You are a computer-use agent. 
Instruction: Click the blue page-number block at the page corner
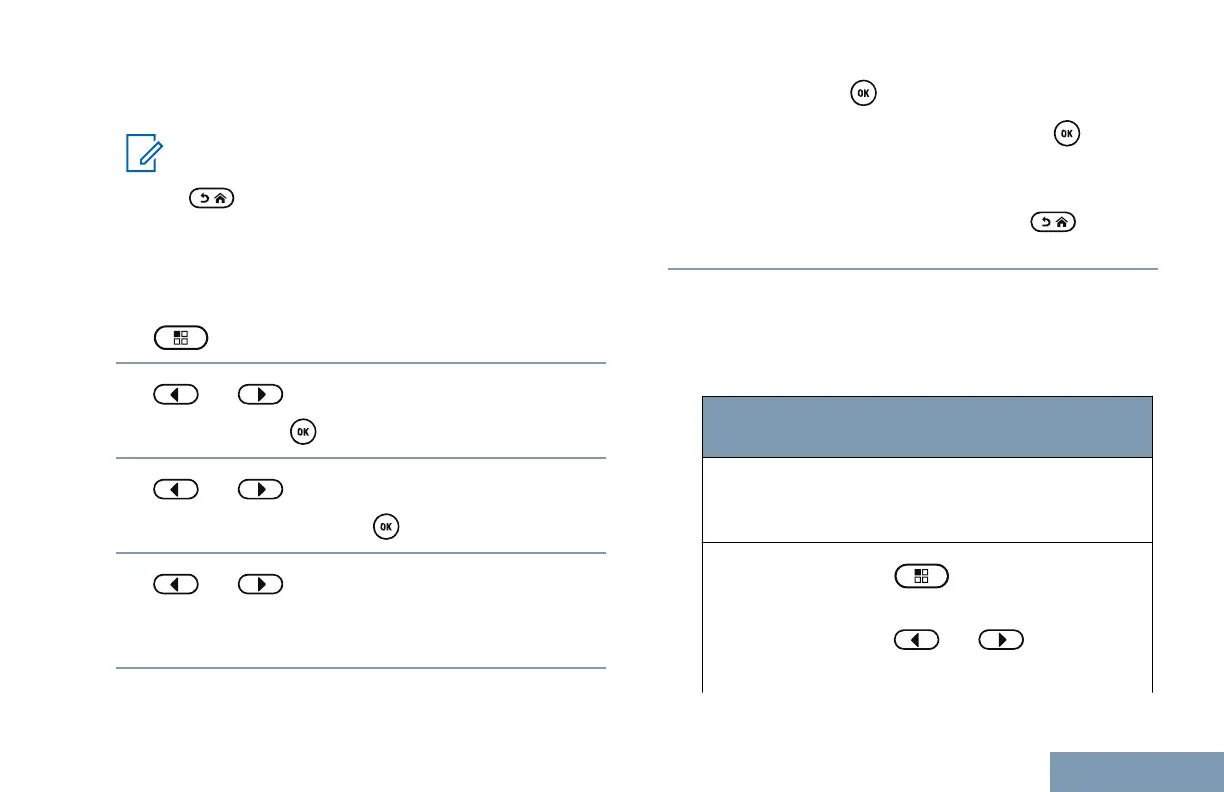coord(1138,772)
